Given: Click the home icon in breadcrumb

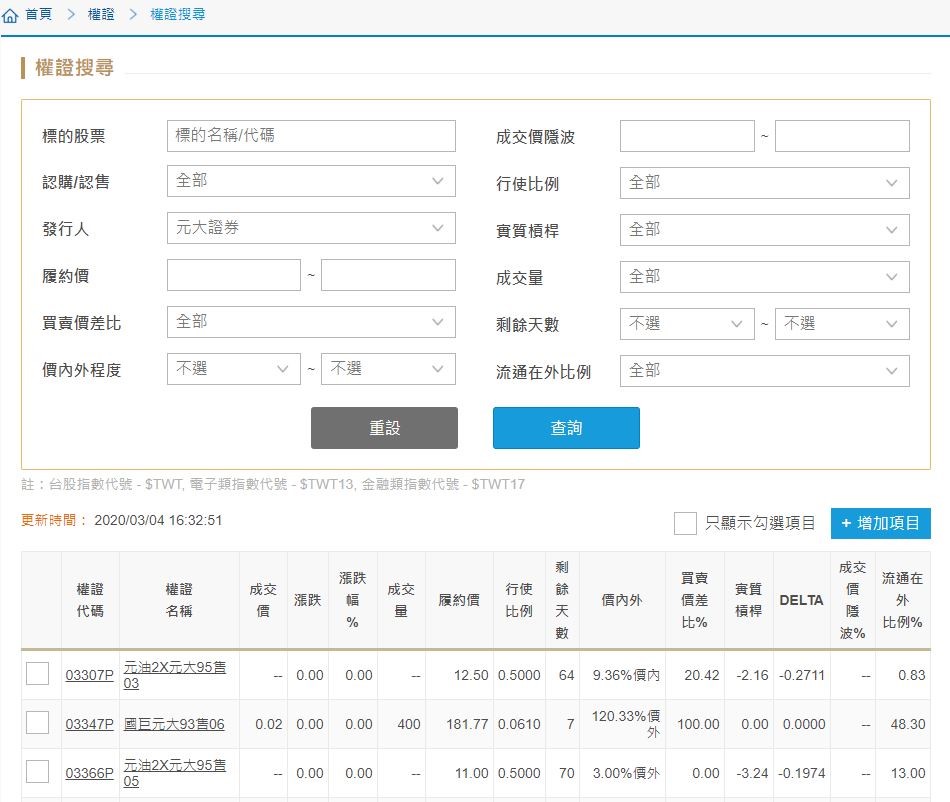Looking at the screenshot, I should pos(10,15).
